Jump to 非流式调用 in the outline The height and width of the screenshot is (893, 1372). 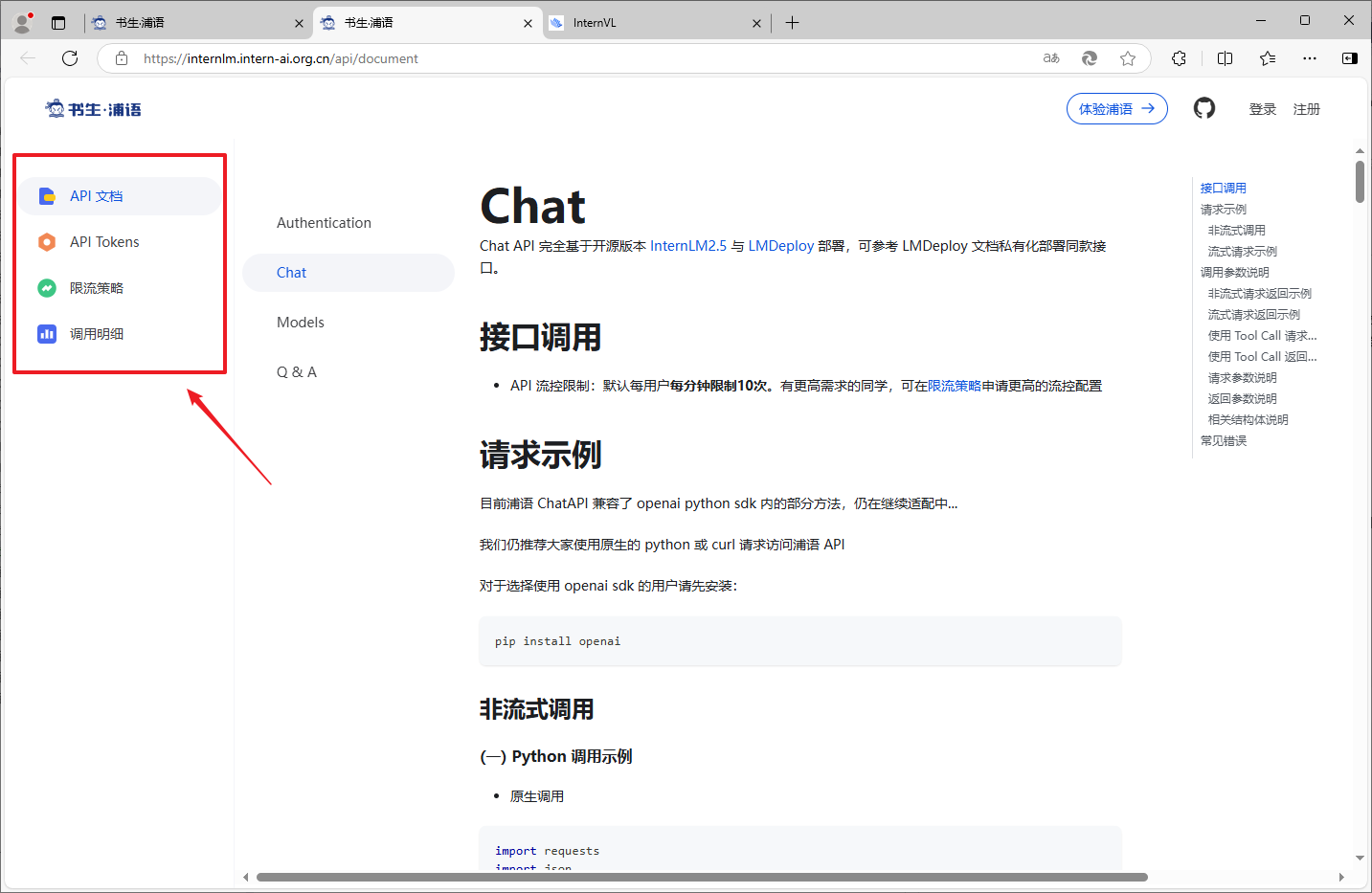(1237, 231)
